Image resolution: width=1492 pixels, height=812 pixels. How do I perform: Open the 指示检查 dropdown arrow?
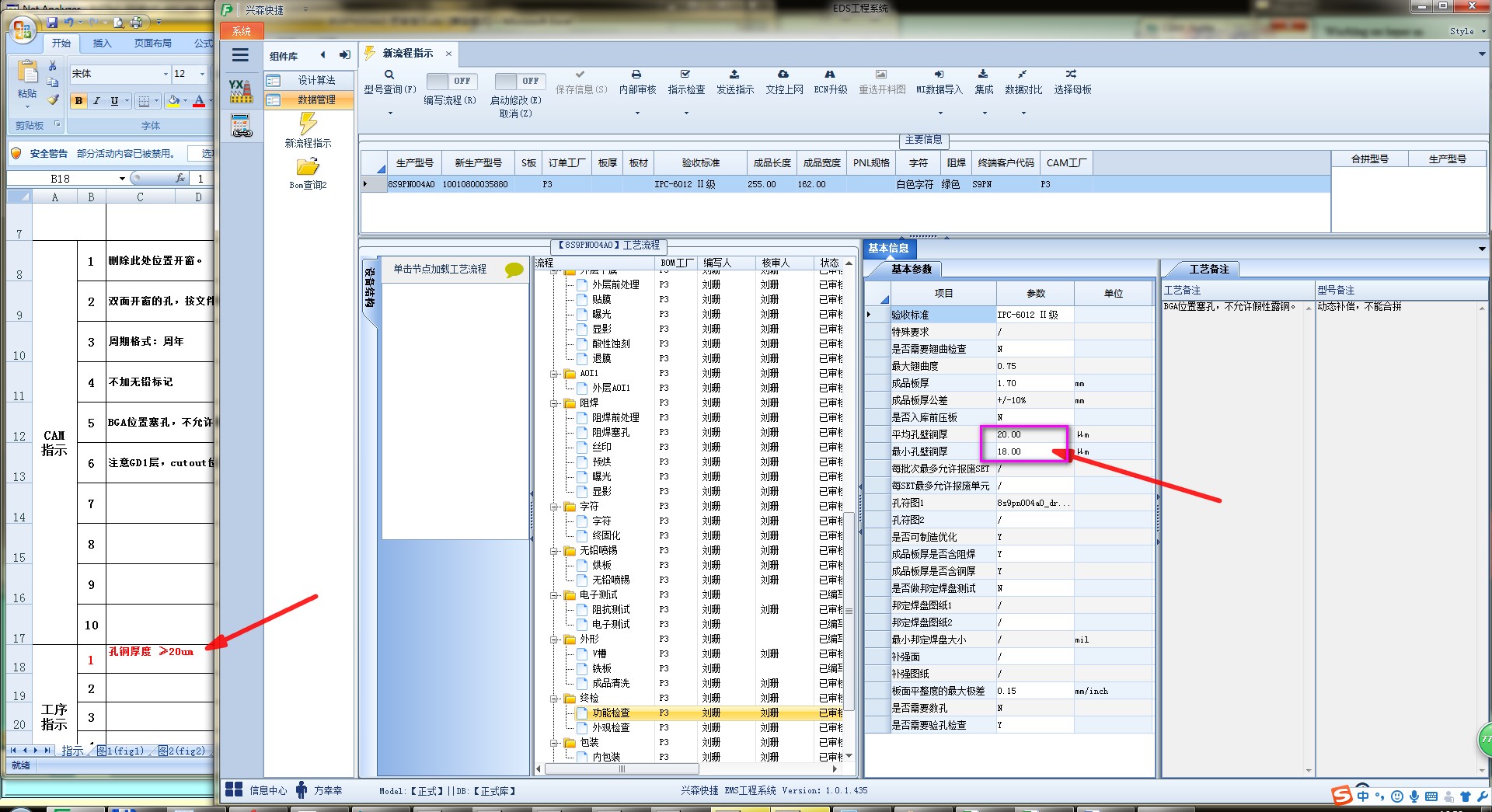pyautogui.click(x=686, y=113)
